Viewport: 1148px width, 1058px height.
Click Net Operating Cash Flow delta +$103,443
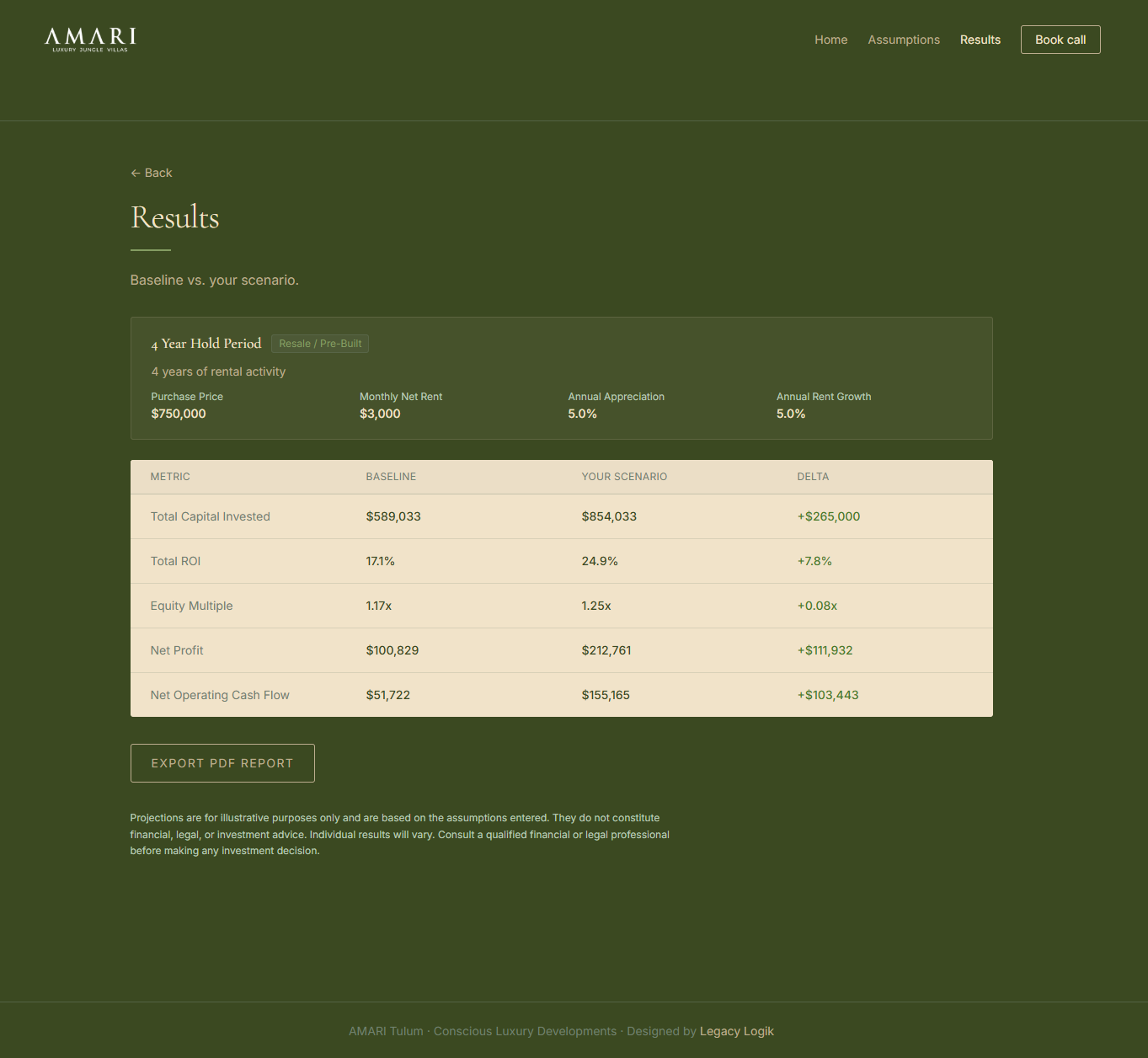[828, 695]
